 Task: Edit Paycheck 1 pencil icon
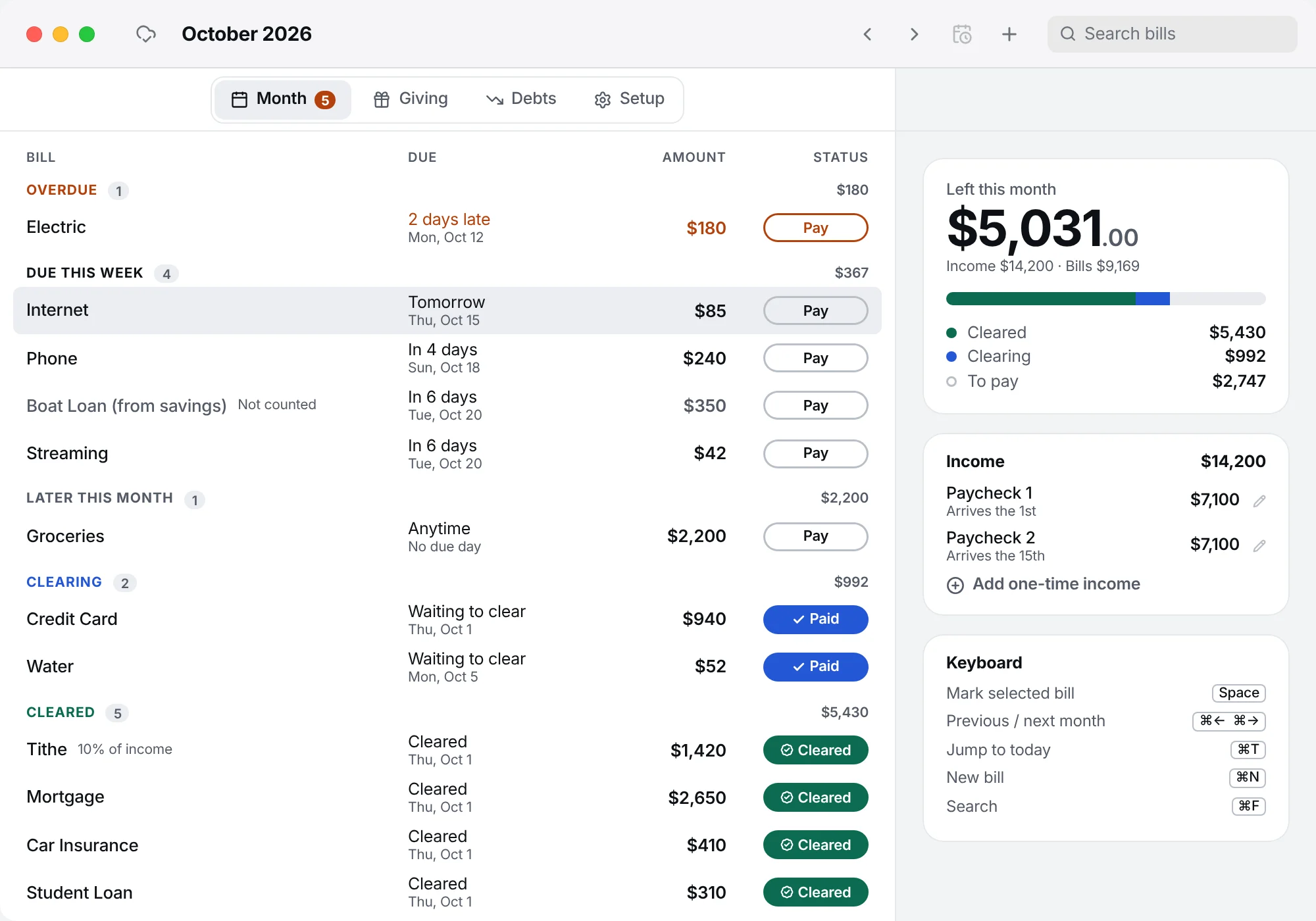point(1259,501)
